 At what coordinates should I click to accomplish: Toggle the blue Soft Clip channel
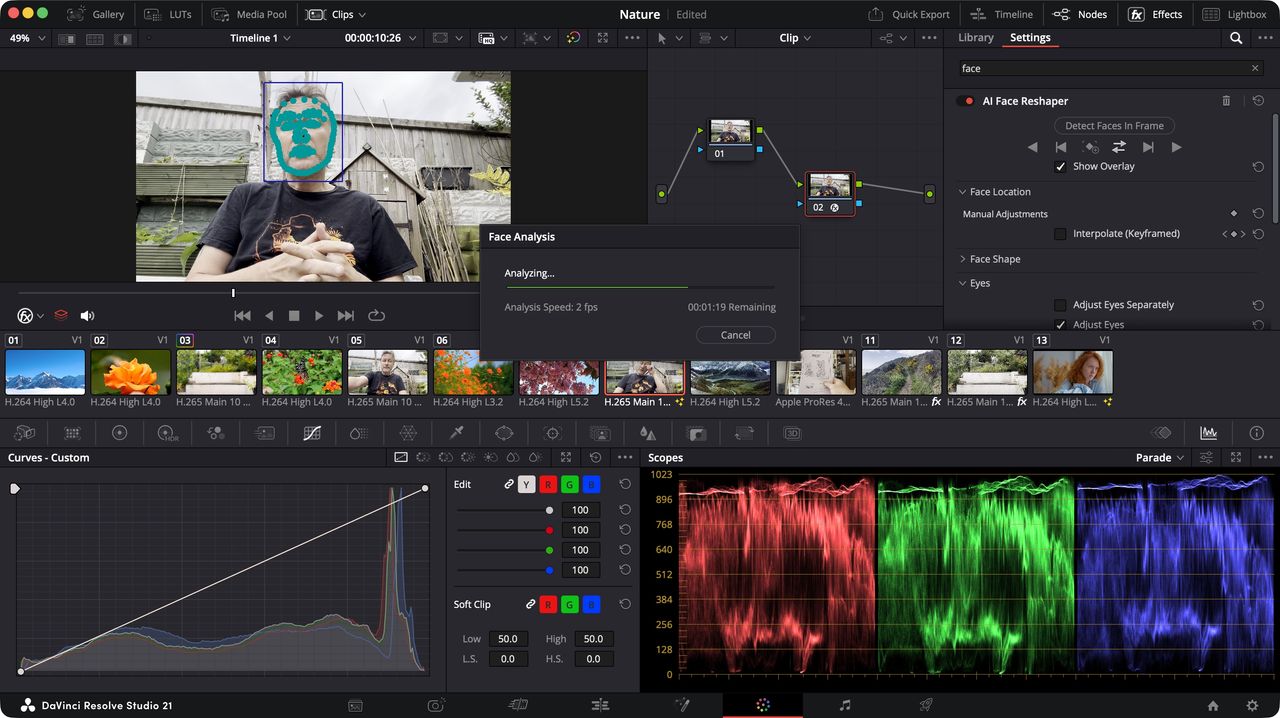pyautogui.click(x=591, y=604)
